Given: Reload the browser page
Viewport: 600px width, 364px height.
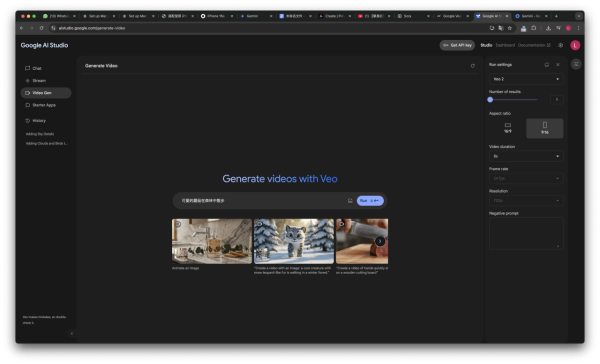Looking at the screenshot, I should pyautogui.click(x=41, y=28).
